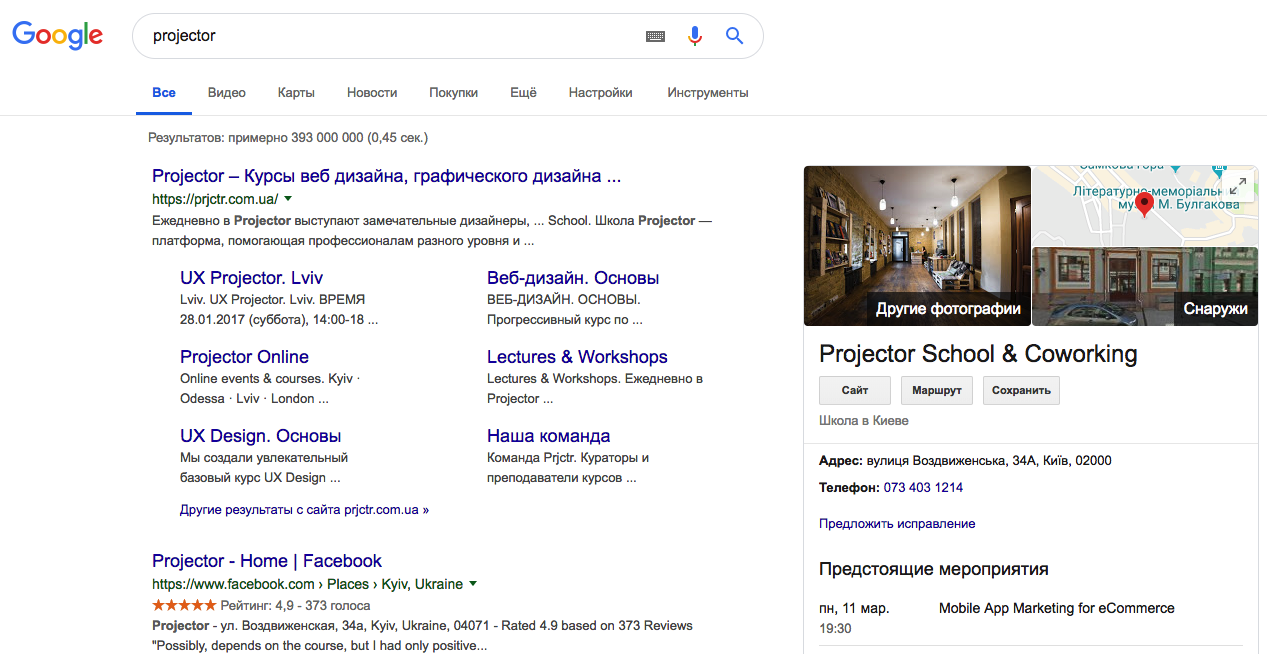Open dropdown arrow next to Facebook URL

tap(473, 584)
